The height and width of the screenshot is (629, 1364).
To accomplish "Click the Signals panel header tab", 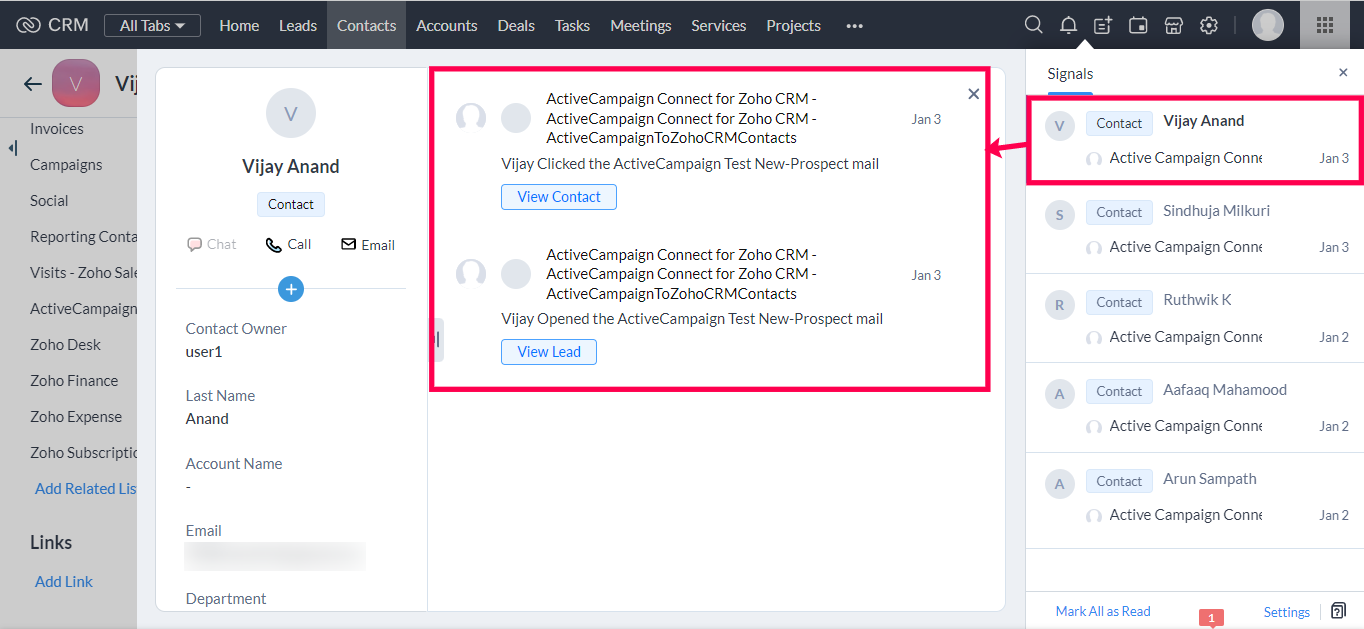I will click(x=1070, y=74).
